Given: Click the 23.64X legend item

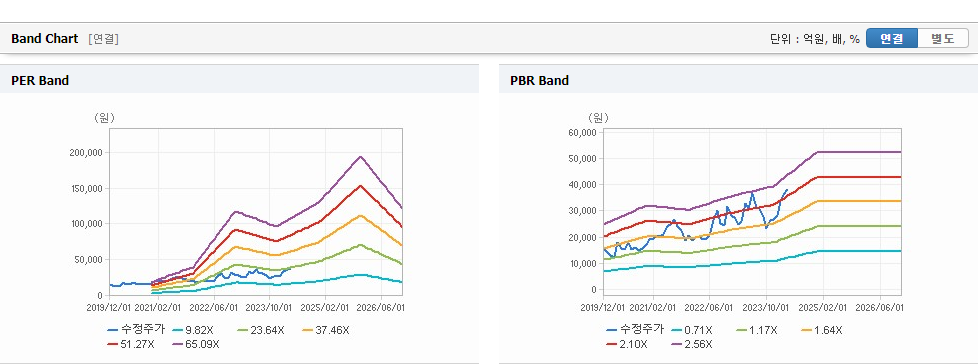Looking at the screenshot, I should point(260,330).
